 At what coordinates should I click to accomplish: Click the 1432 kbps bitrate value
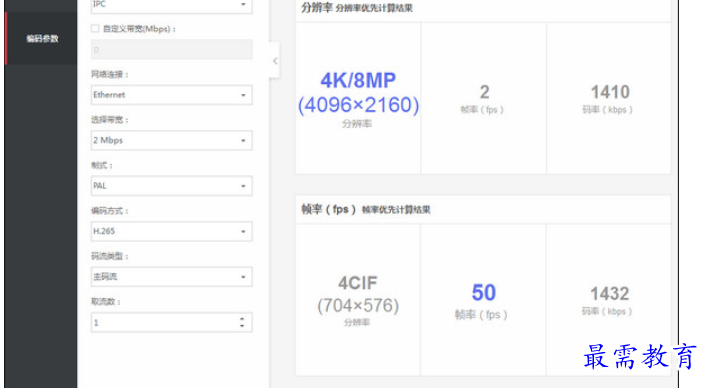609,294
